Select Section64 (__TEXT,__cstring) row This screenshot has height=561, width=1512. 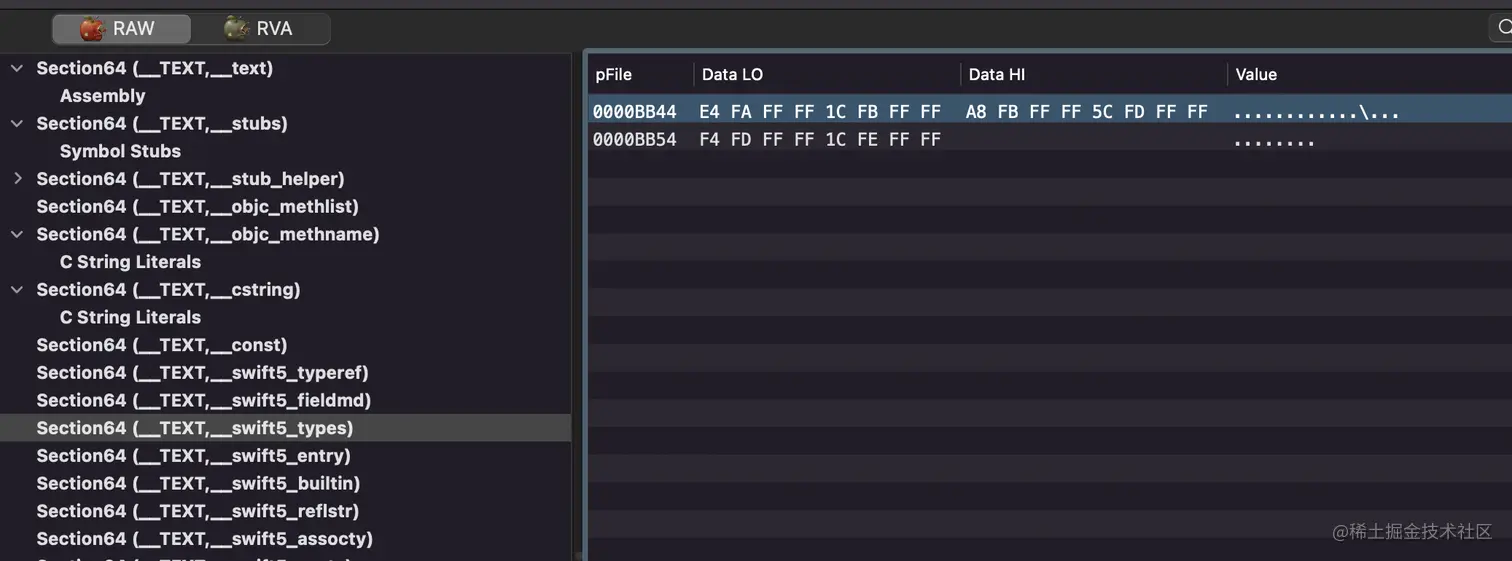[x=285, y=289]
